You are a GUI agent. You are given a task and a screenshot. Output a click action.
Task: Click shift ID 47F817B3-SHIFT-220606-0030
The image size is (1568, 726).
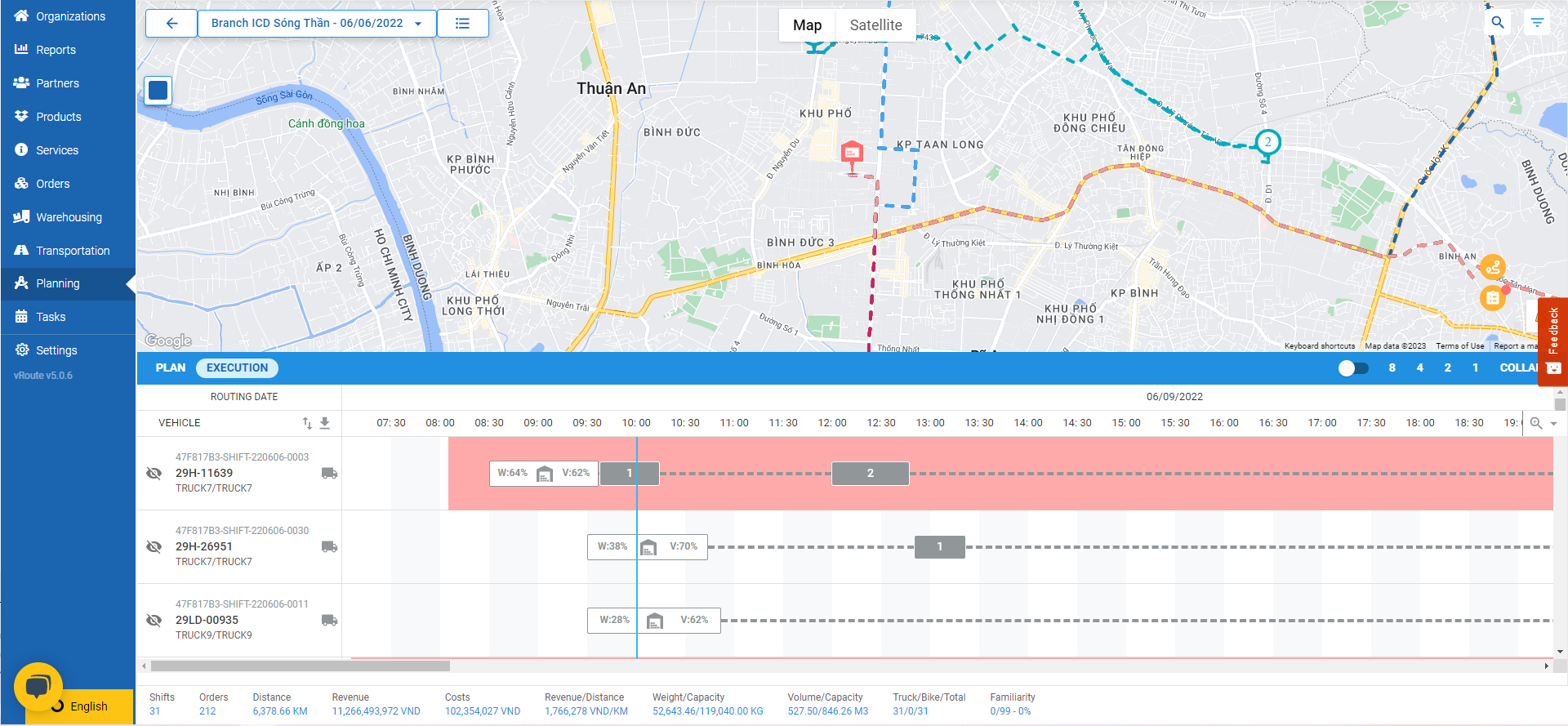pyautogui.click(x=242, y=531)
